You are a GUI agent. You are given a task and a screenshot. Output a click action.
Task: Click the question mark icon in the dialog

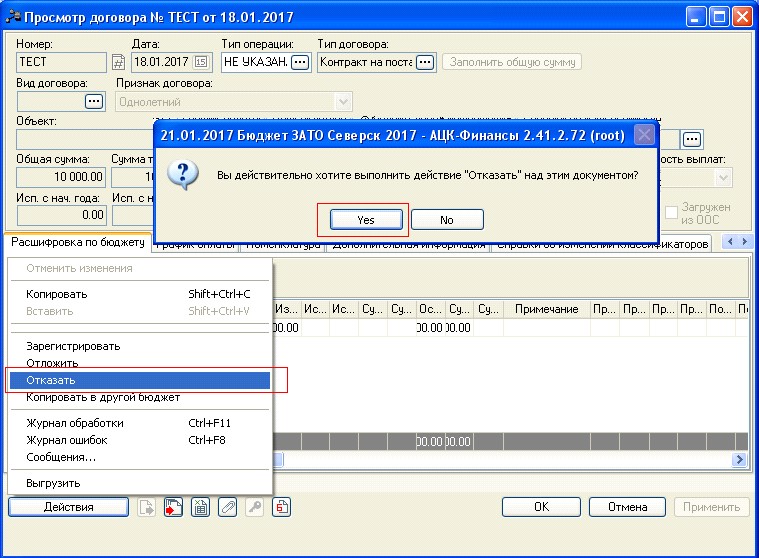click(182, 174)
